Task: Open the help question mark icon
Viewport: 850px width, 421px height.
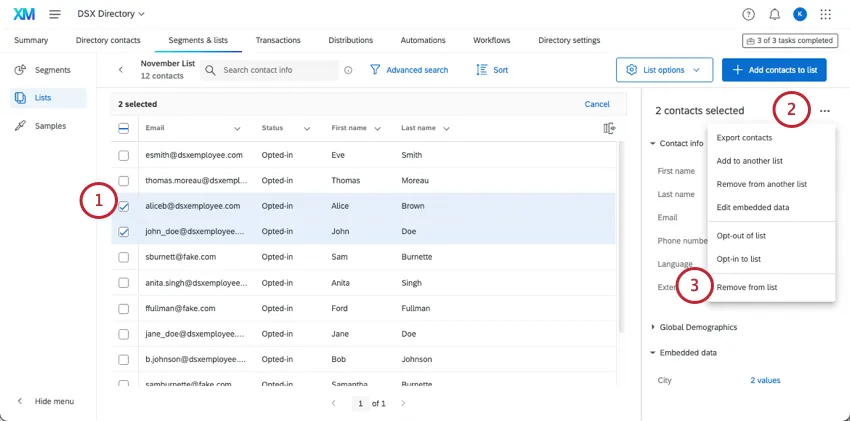Action: 749,14
